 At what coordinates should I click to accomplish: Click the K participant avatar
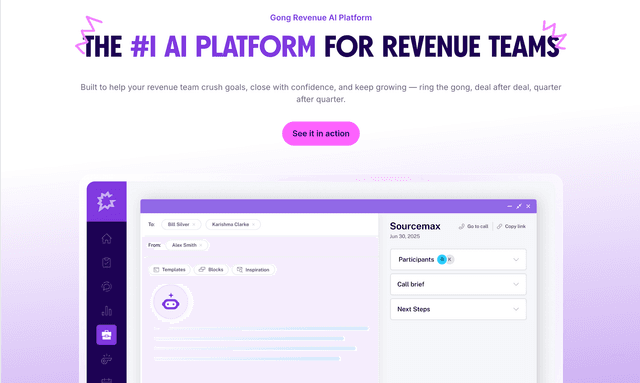click(450, 260)
